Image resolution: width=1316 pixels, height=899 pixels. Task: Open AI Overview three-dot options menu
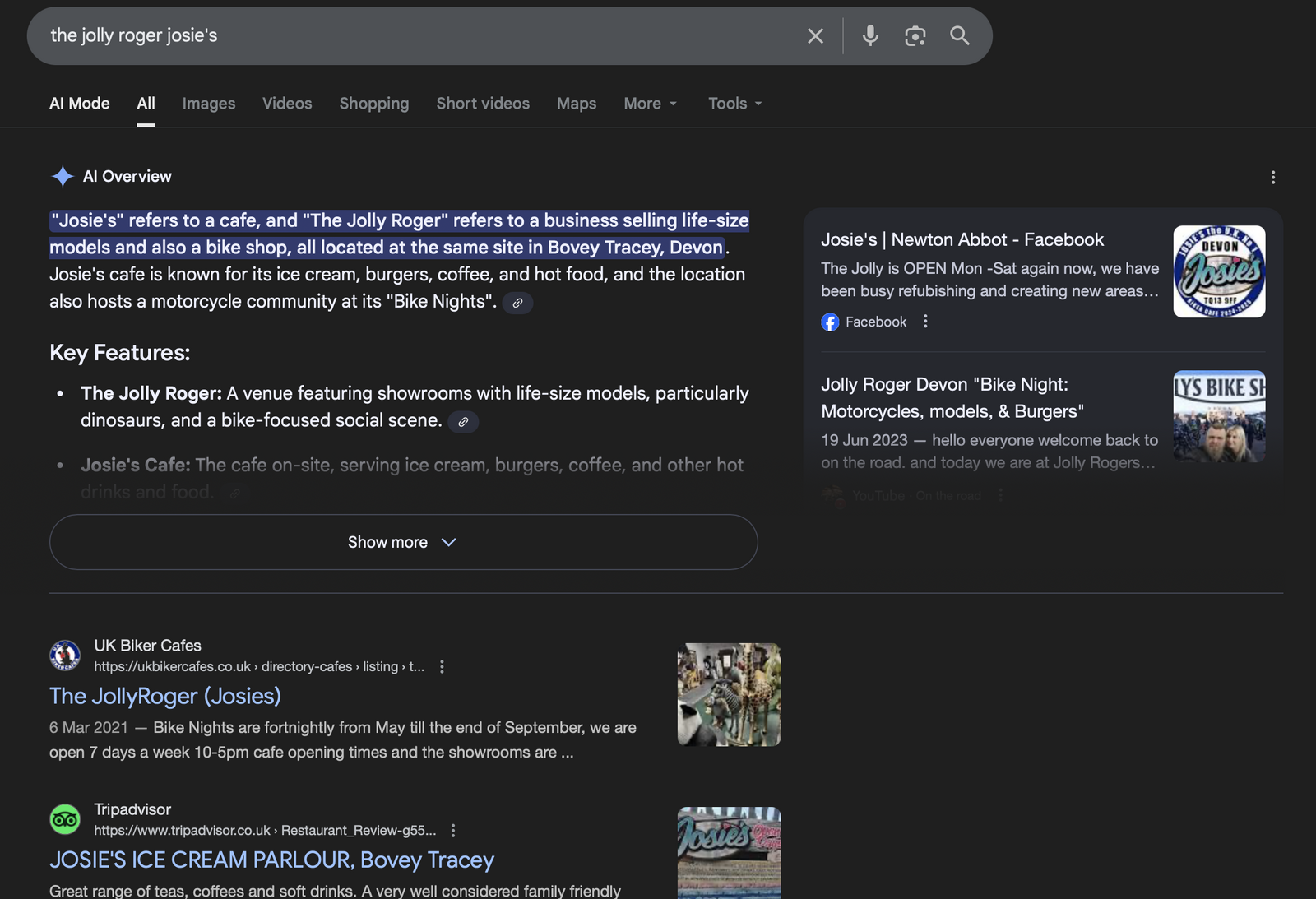pos(1272,178)
